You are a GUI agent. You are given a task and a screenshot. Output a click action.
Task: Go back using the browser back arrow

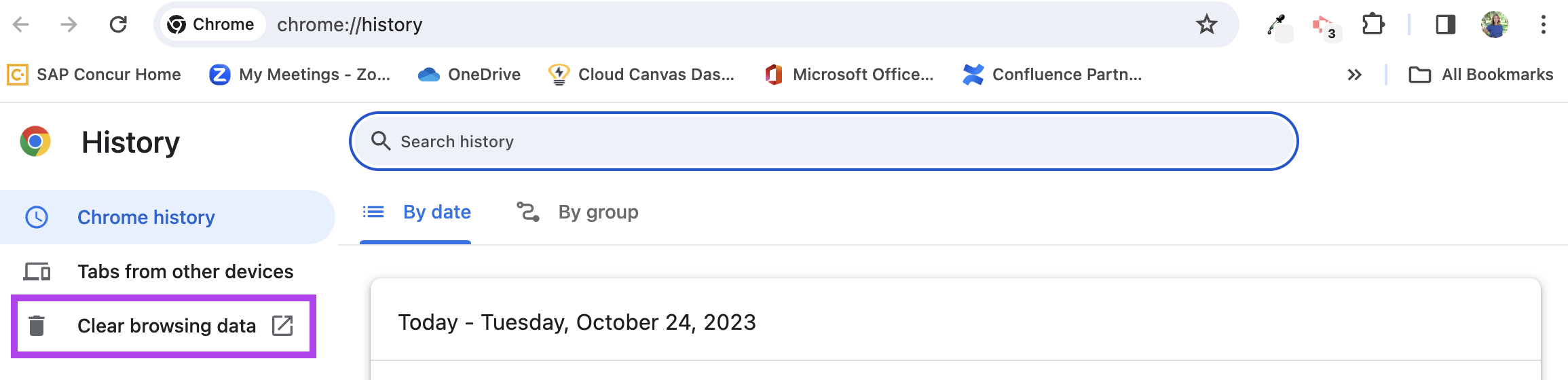coord(21,25)
